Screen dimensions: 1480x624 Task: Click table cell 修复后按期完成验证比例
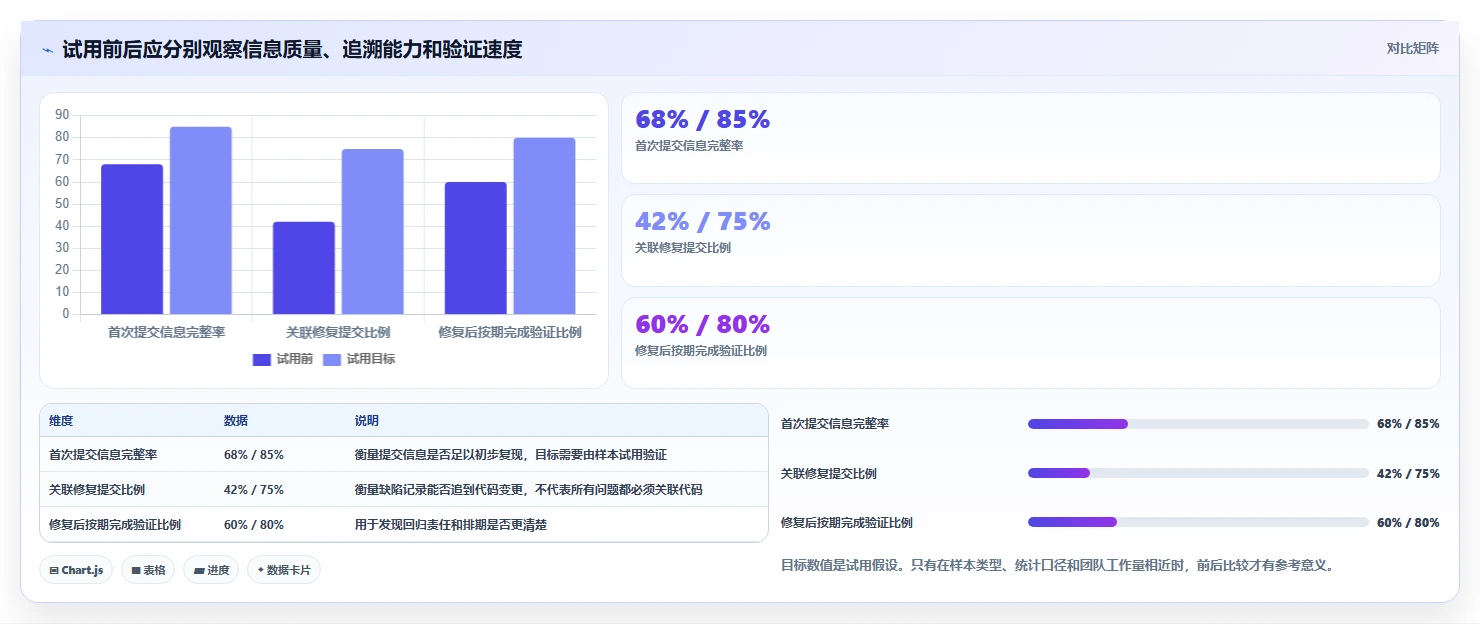coord(115,525)
